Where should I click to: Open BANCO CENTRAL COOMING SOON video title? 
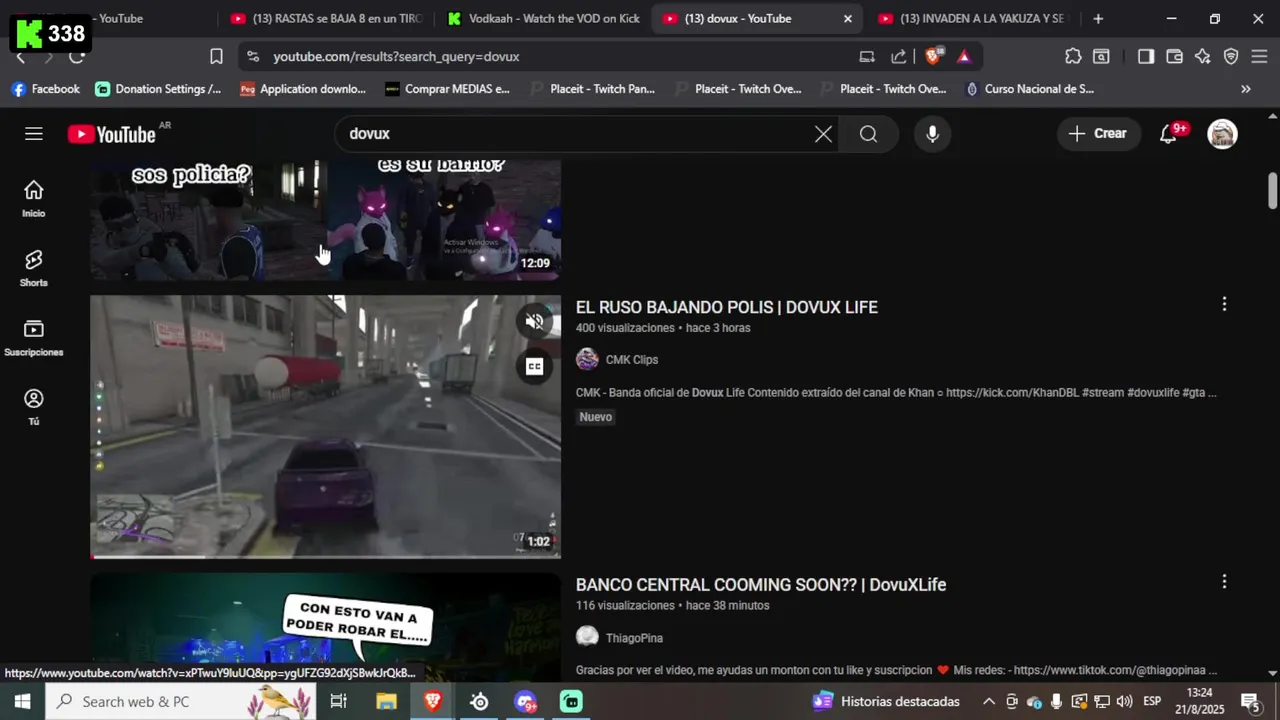[761, 585]
